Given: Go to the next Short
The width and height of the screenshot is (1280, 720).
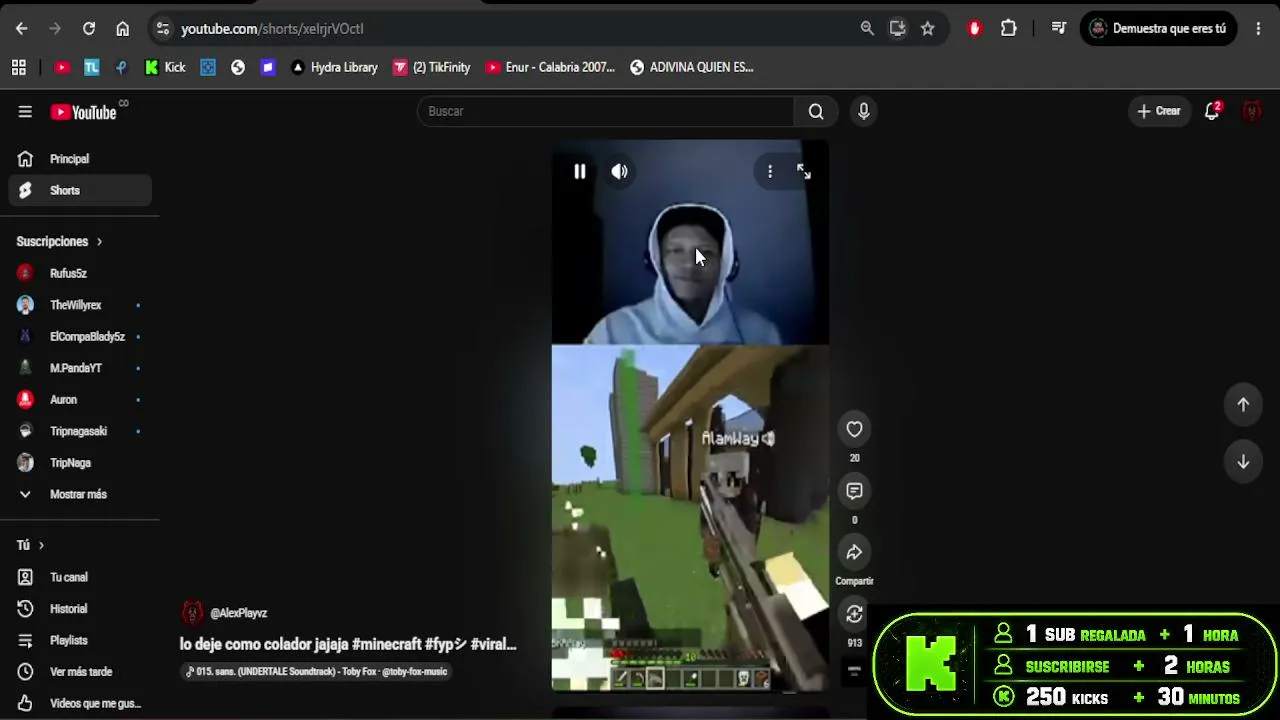Looking at the screenshot, I should 1243,461.
